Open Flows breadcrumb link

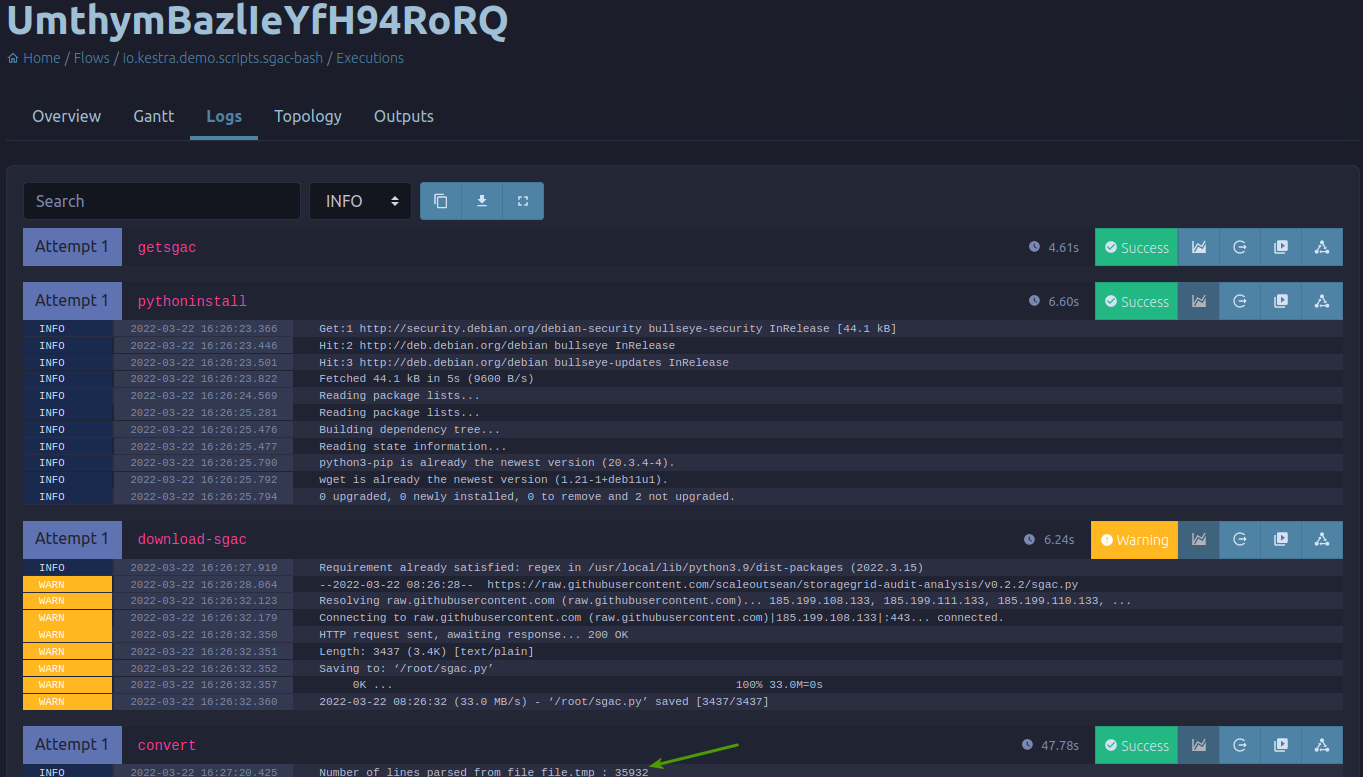coord(91,58)
